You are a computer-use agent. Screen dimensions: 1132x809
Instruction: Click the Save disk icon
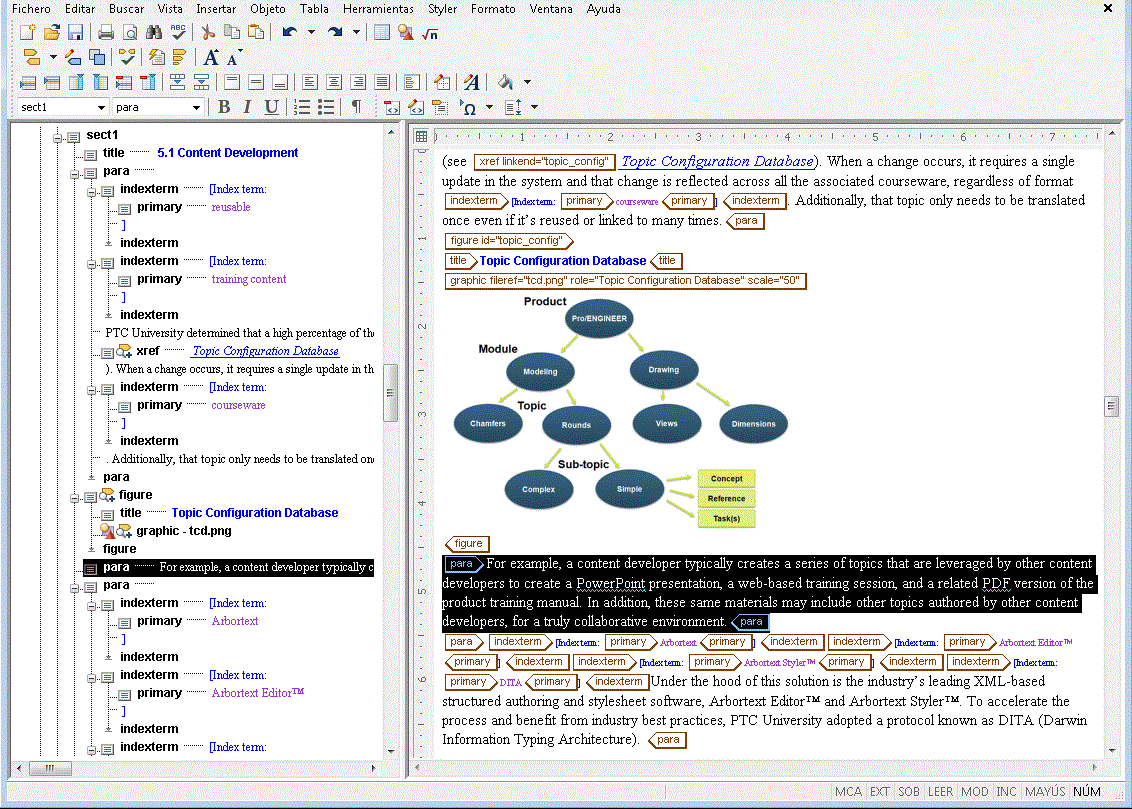[75, 32]
